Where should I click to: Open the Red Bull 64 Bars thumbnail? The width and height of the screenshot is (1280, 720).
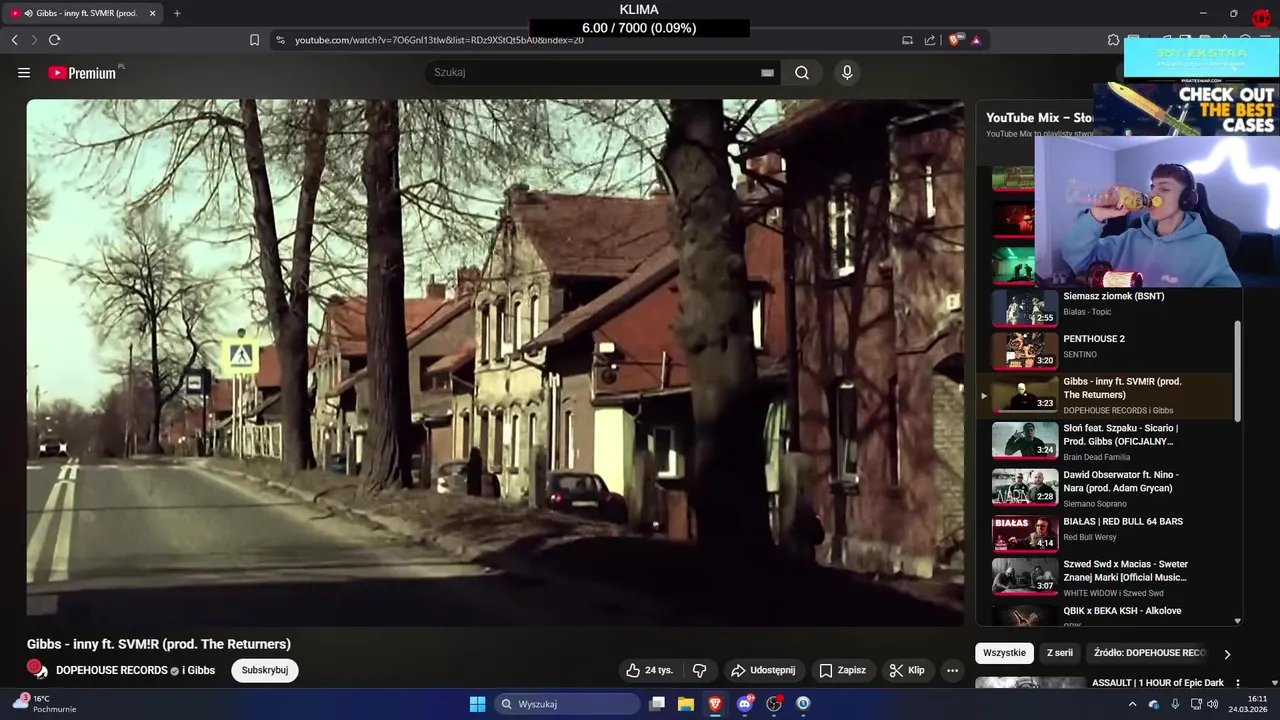pyautogui.click(x=1024, y=534)
